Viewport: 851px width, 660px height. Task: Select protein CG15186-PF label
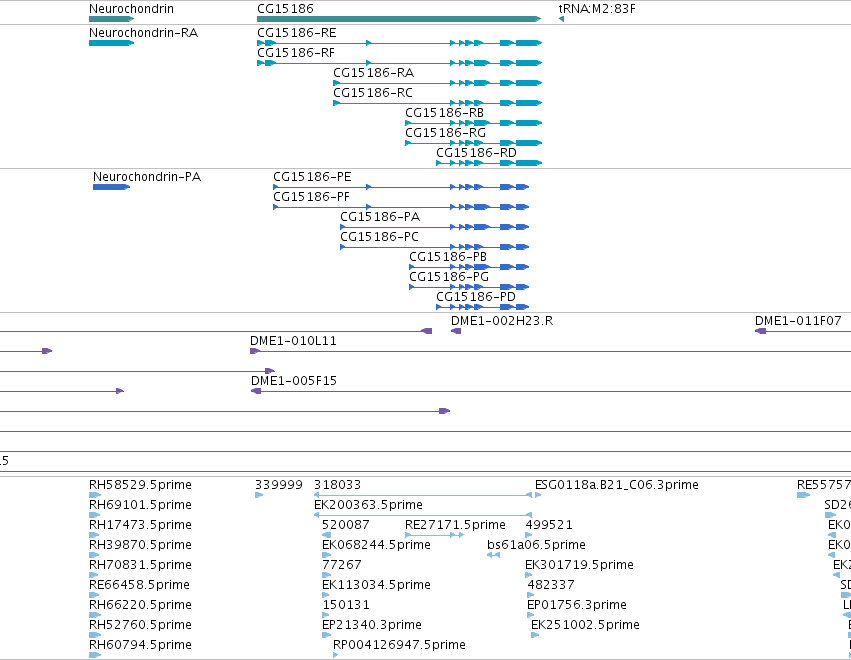[x=312, y=197]
